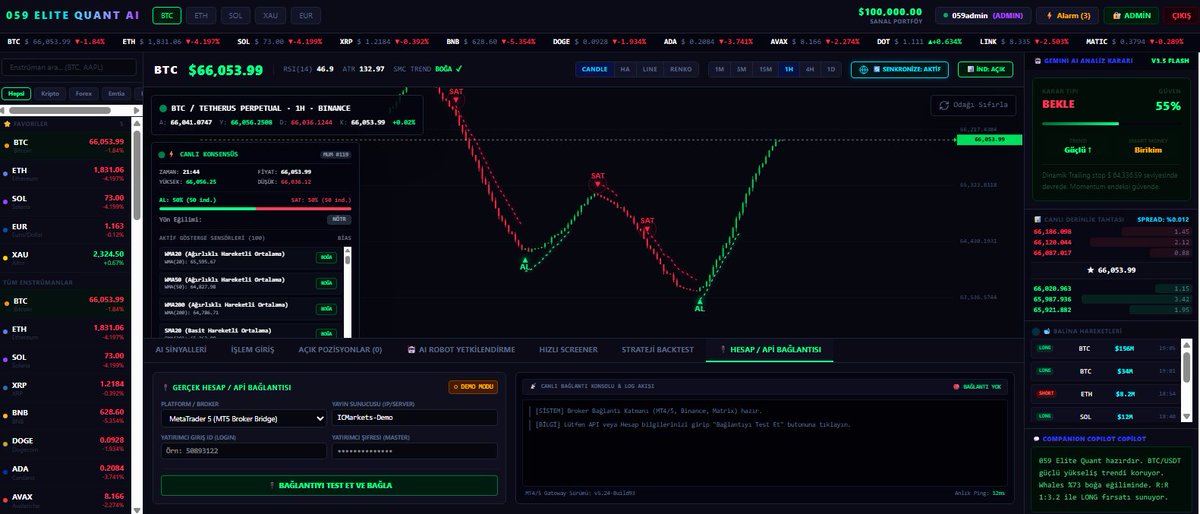Screen dimensions: 1200x514
Task: Open the Alarm (3) notifications
Action: (x=1069, y=16)
